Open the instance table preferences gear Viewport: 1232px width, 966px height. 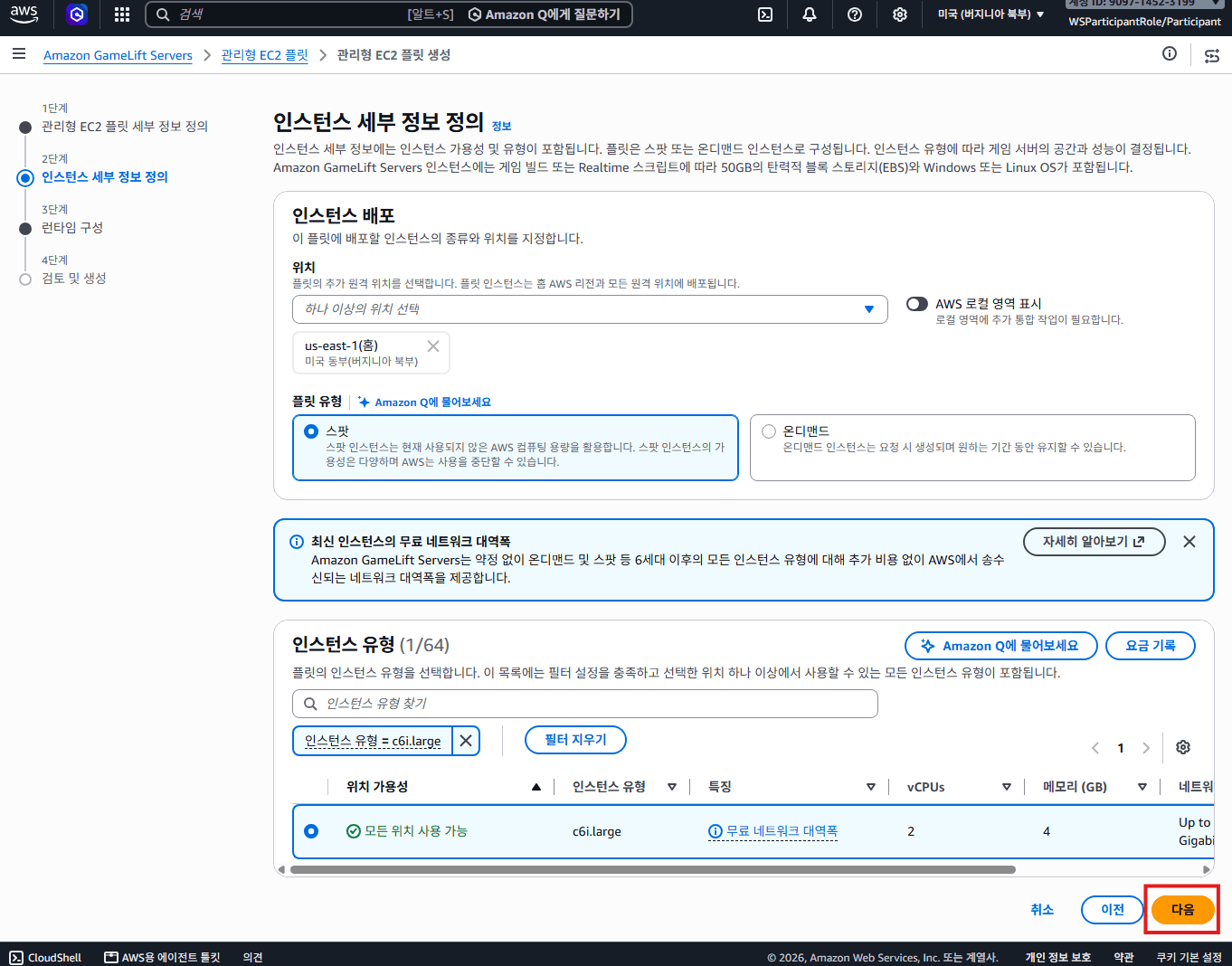pos(1183,747)
